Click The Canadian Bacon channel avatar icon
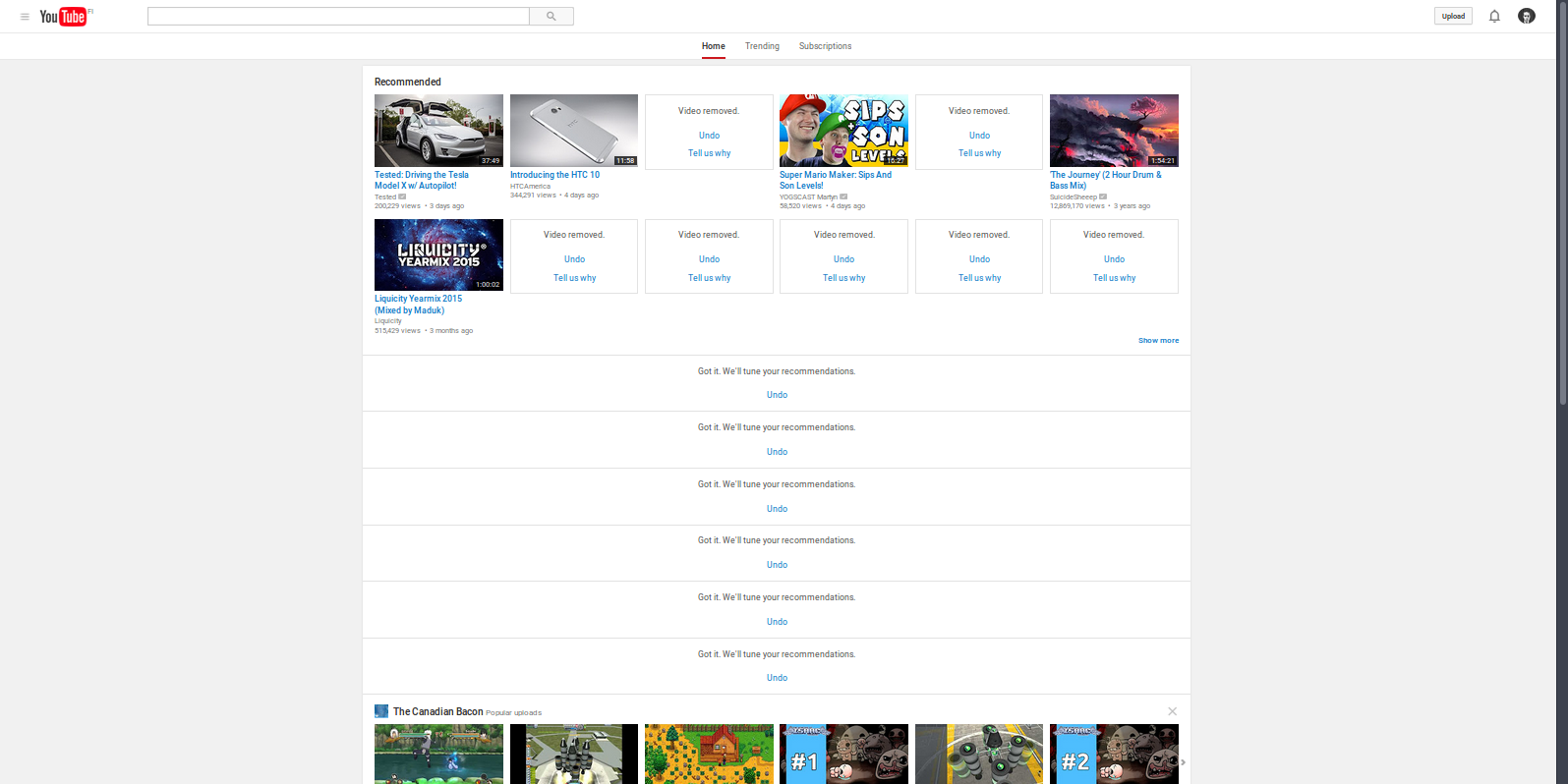The height and width of the screenshot is (784, 1568). click(381, 711)
